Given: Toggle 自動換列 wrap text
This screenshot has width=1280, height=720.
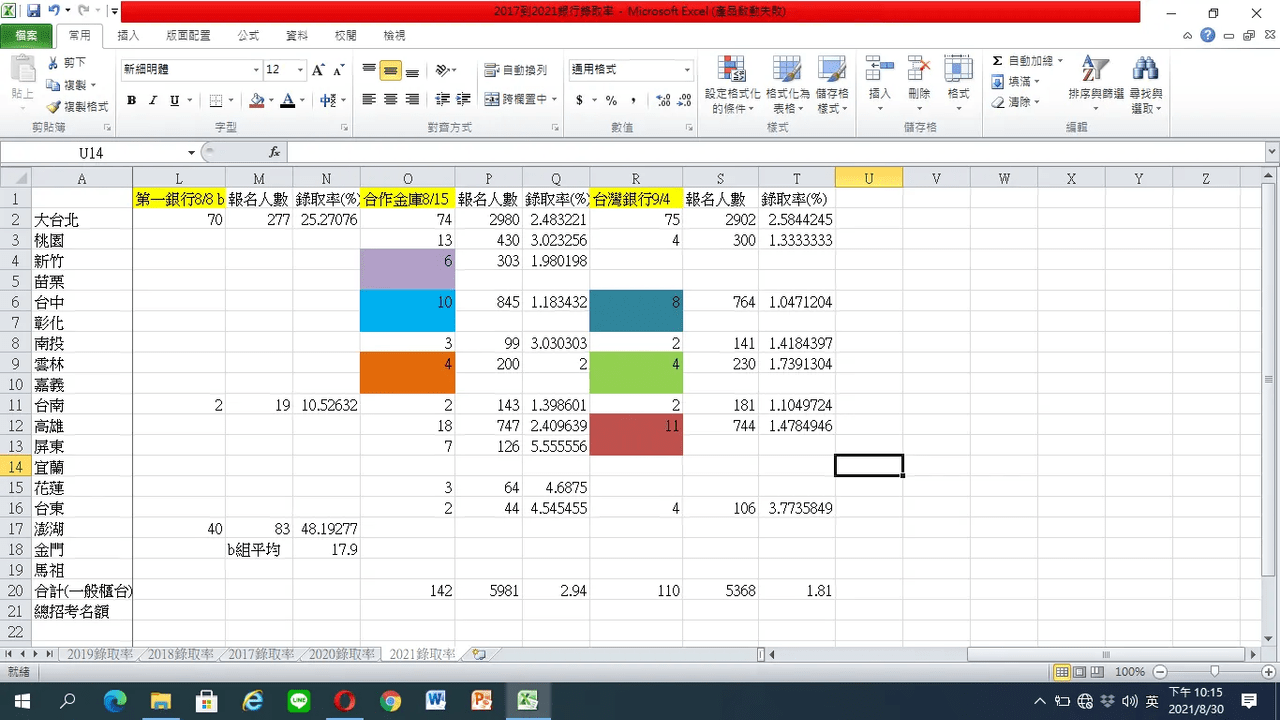Looking at the screenshot, I should pos(516,70).
